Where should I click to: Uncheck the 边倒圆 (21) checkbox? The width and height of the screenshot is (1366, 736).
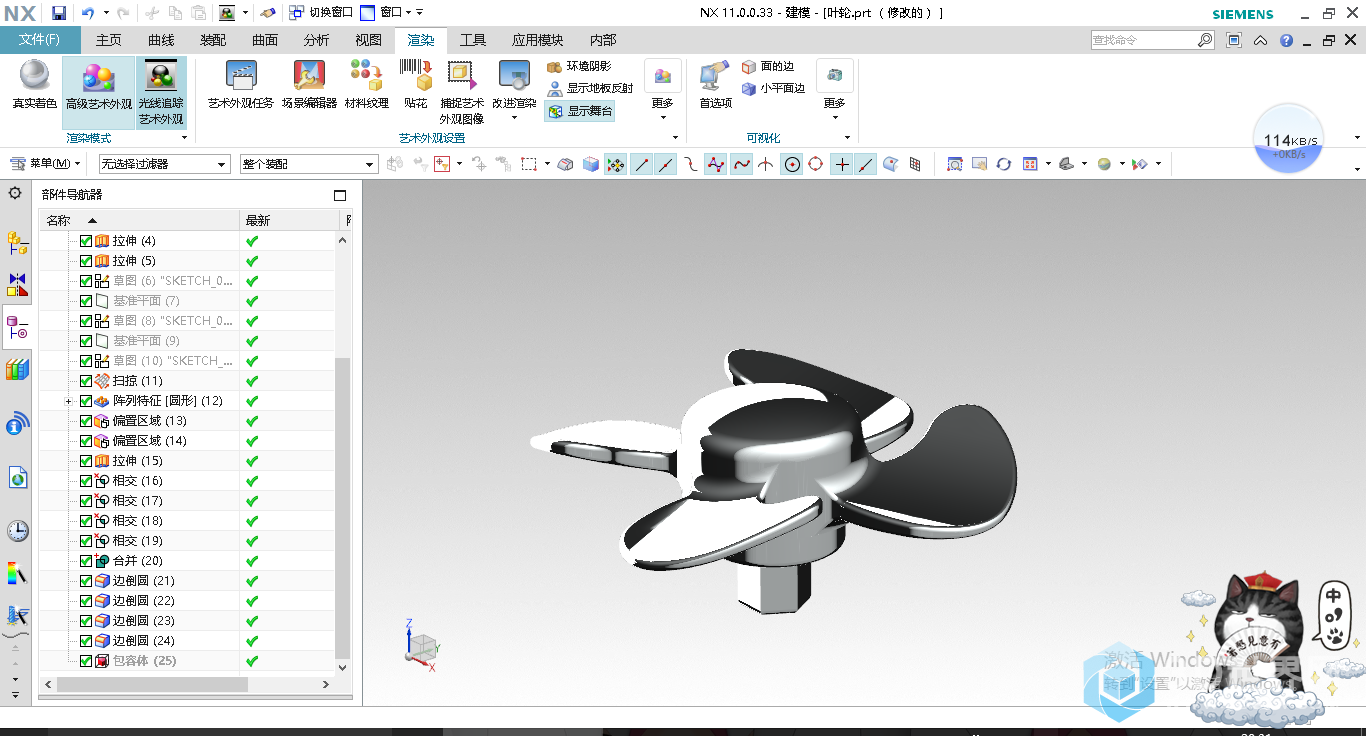pos(85,581)
